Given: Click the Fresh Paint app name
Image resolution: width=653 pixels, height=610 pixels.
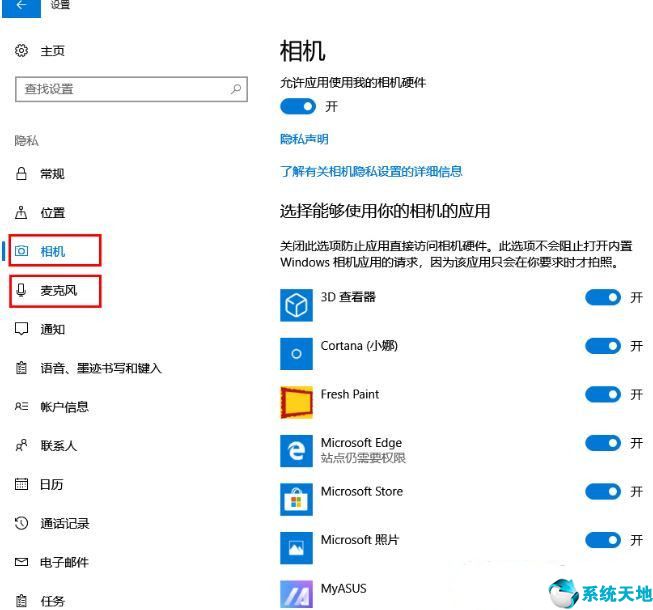Looking at the screenshot, I should tap(350, 394).
